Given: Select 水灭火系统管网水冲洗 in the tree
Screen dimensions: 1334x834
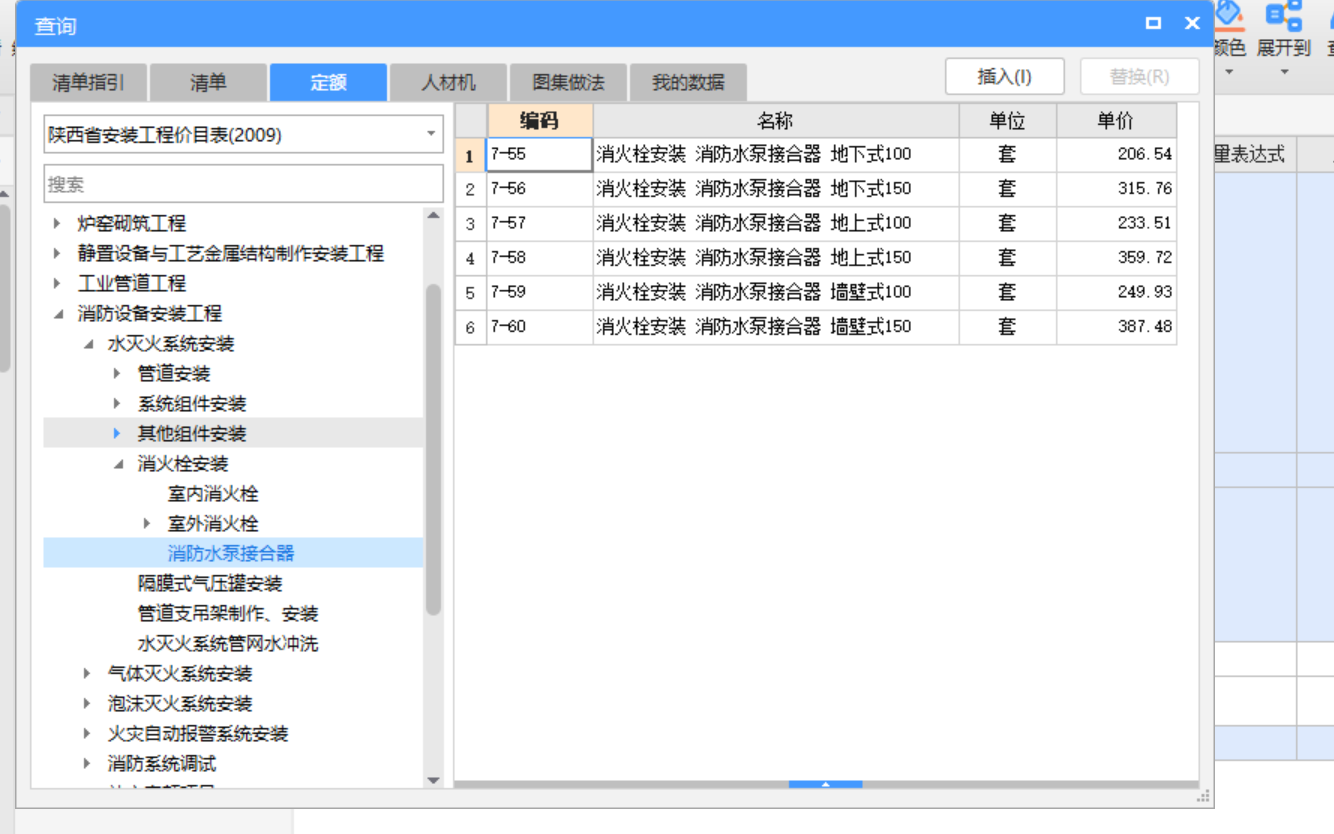Looking at the screenshot, I should [x=228, y=643].
